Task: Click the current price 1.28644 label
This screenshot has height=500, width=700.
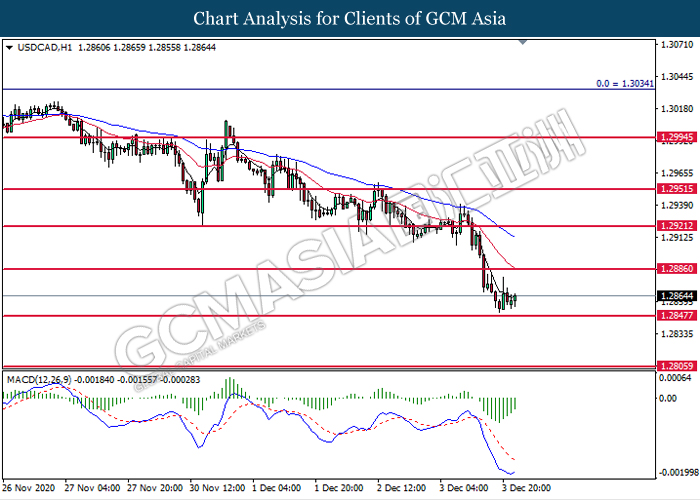Action: (x=676, y=296)
